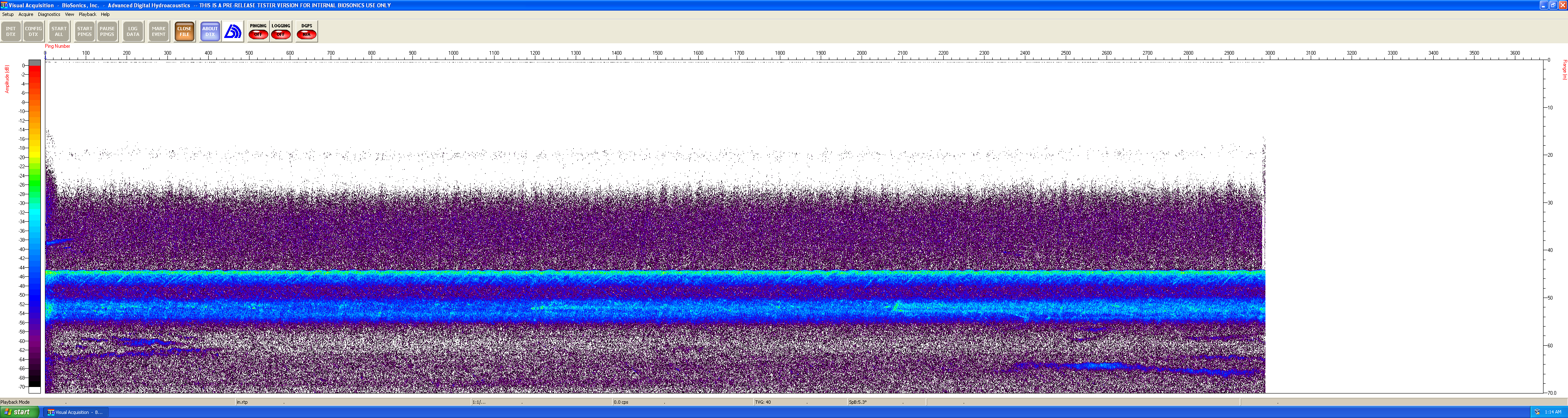Open the Setup menu

pos(8,14)
